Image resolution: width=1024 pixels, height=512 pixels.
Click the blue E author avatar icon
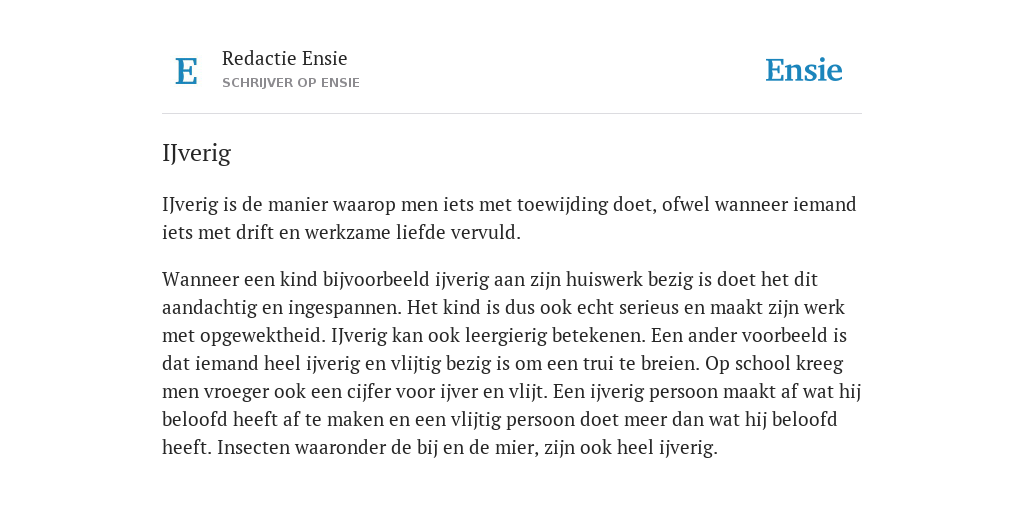[x=186, y=71]
